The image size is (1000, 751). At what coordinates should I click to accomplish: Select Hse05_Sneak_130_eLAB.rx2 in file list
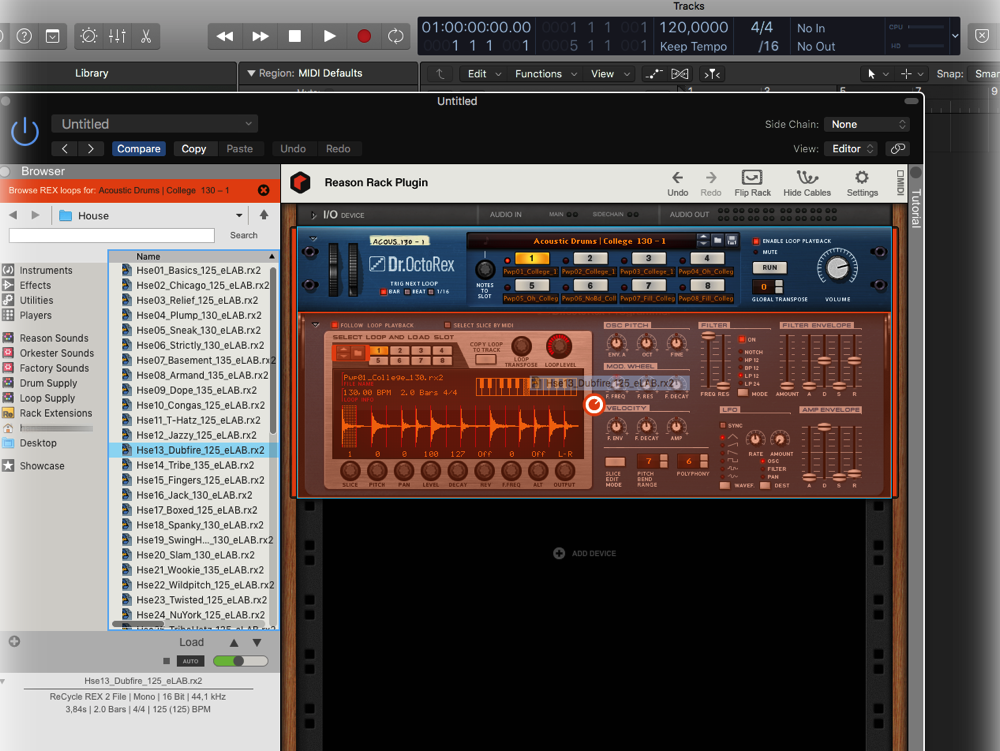(x=197, y=330)
